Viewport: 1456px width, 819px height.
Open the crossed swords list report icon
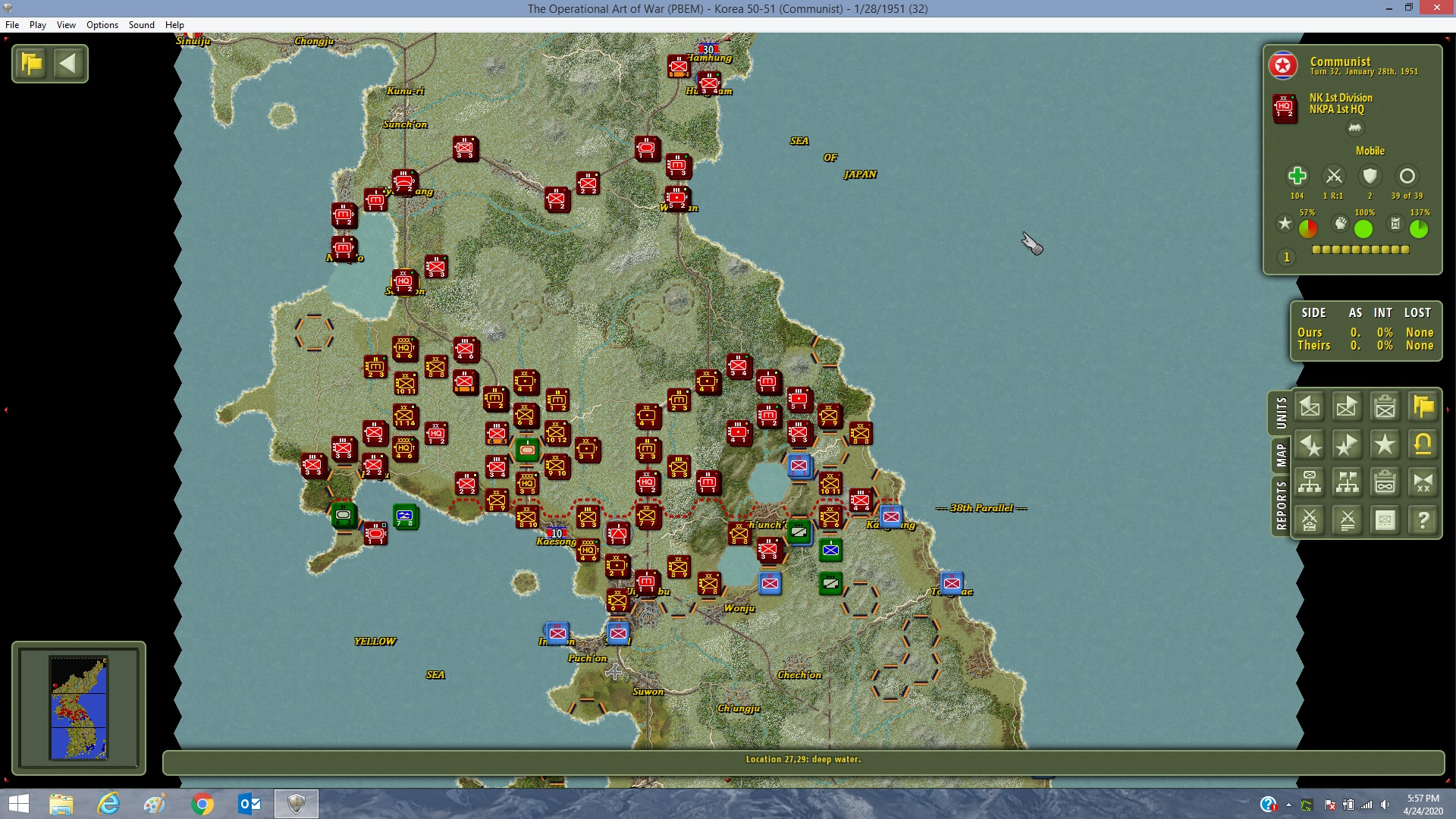tap(1347, 520)
